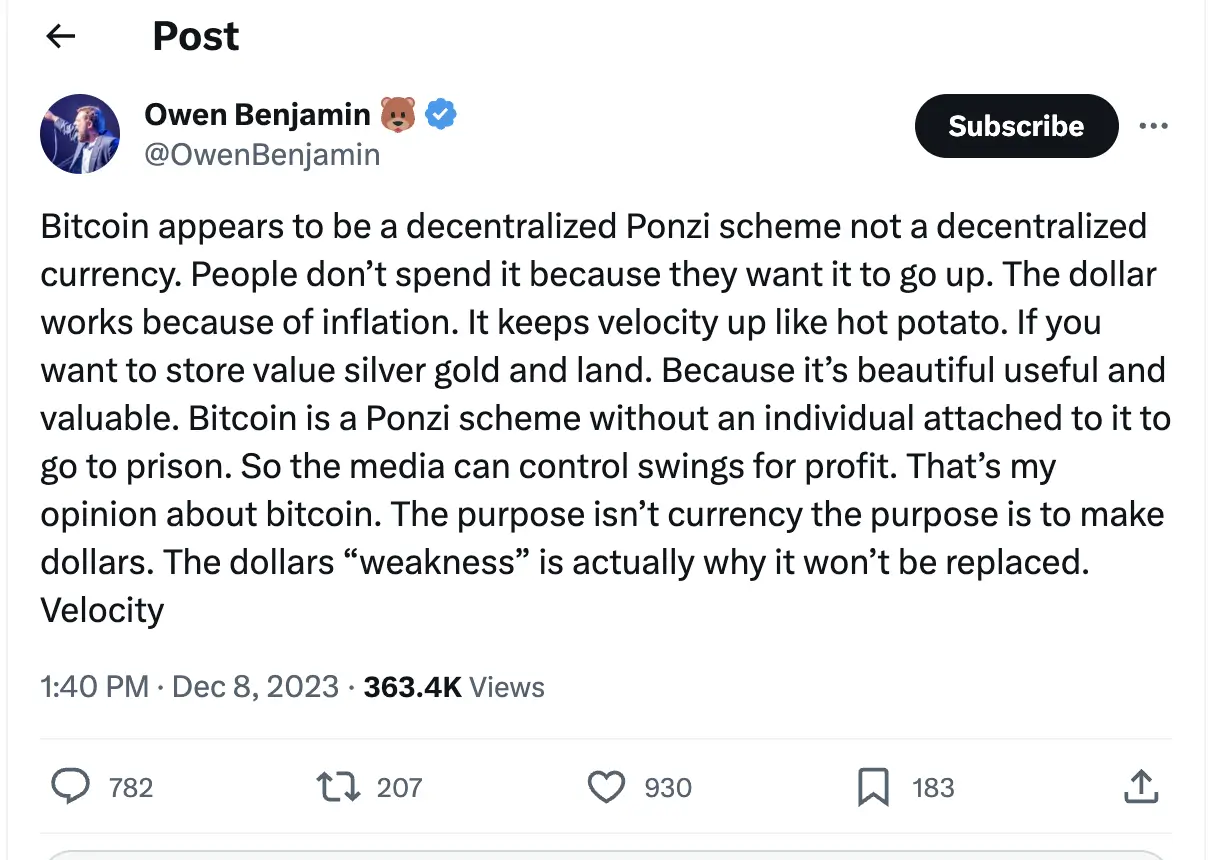Click the 782 replies count
The height and width of the screenshot is (860, 1230).
click(x=131, y=788)
